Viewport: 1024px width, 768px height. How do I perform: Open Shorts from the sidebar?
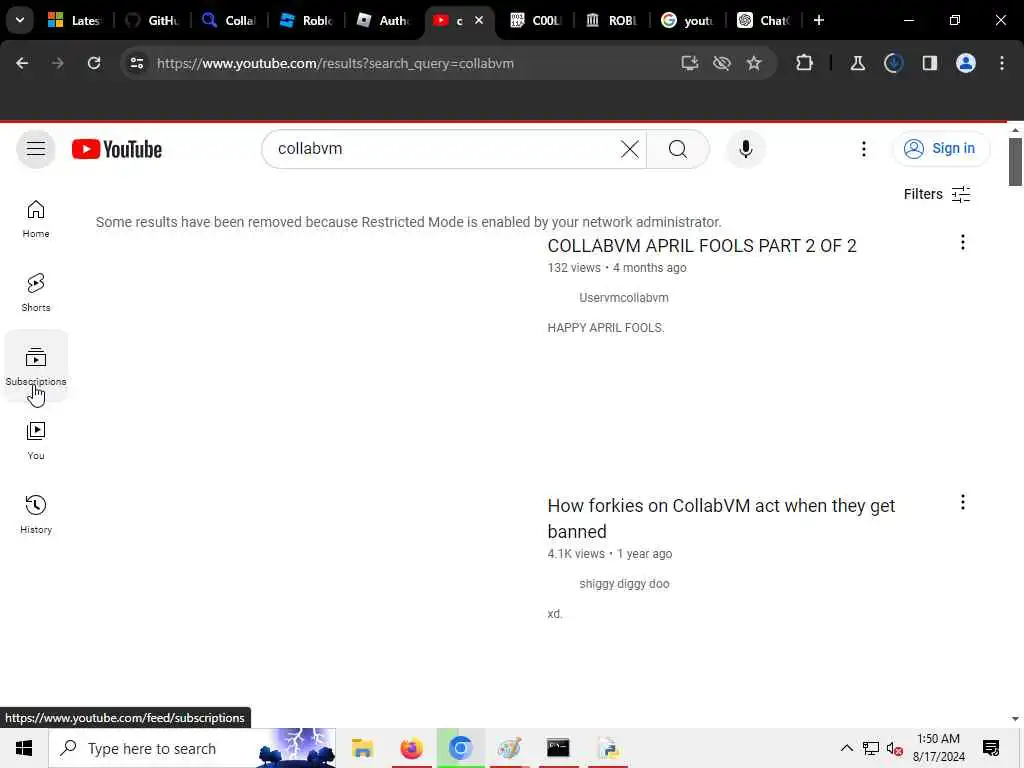[x=36, y=293]
